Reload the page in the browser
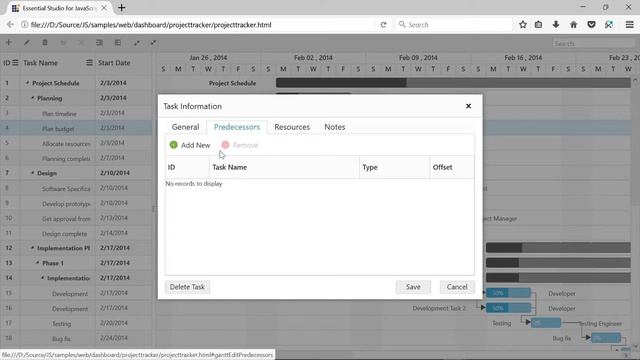Viewport: 640px width, 360px height. coord(383,24)
